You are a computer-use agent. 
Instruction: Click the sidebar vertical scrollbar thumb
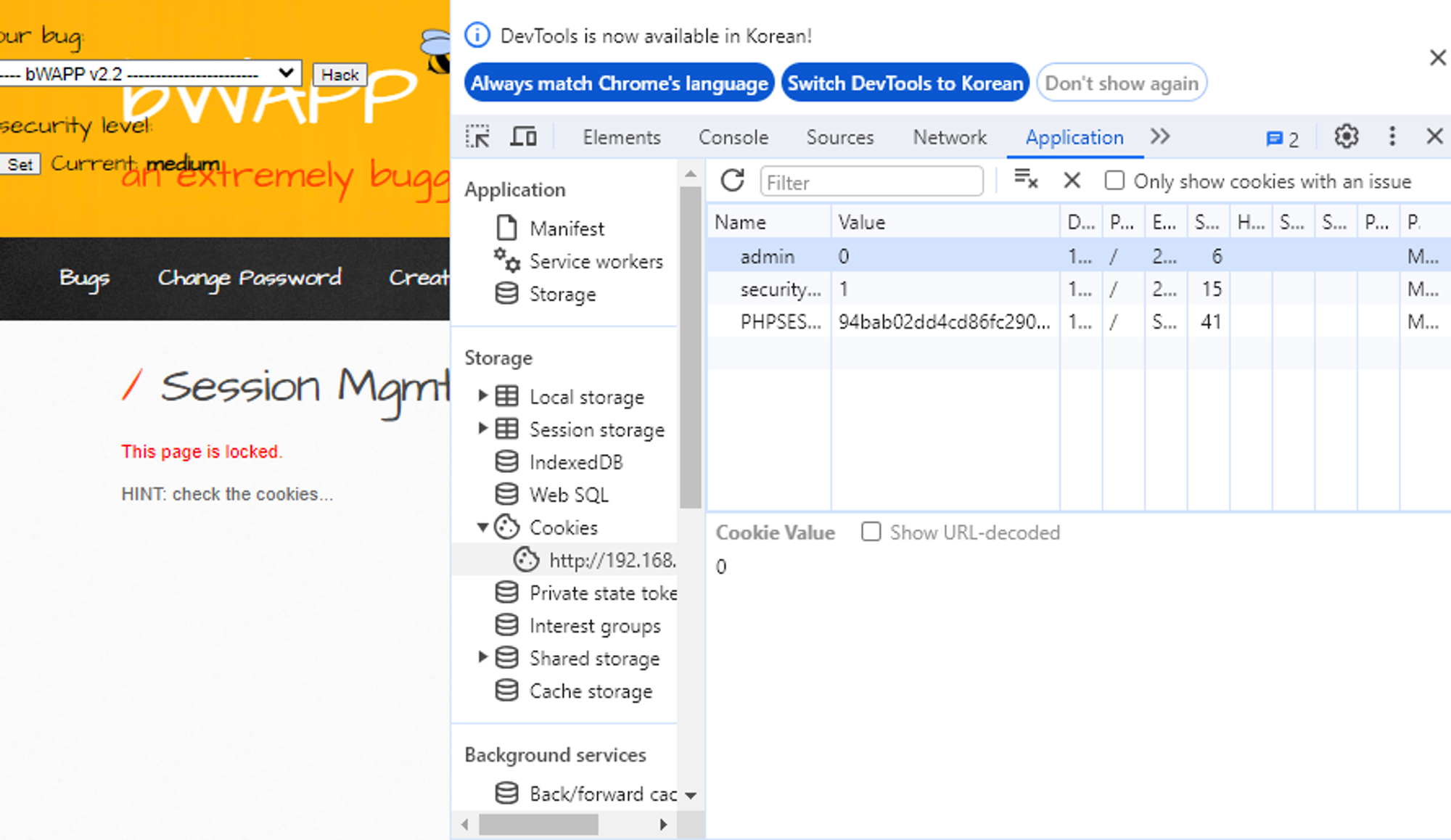[691, 347]
